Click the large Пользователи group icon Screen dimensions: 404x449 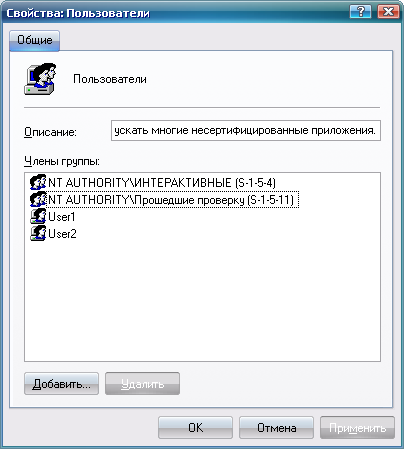click(40, 79)
